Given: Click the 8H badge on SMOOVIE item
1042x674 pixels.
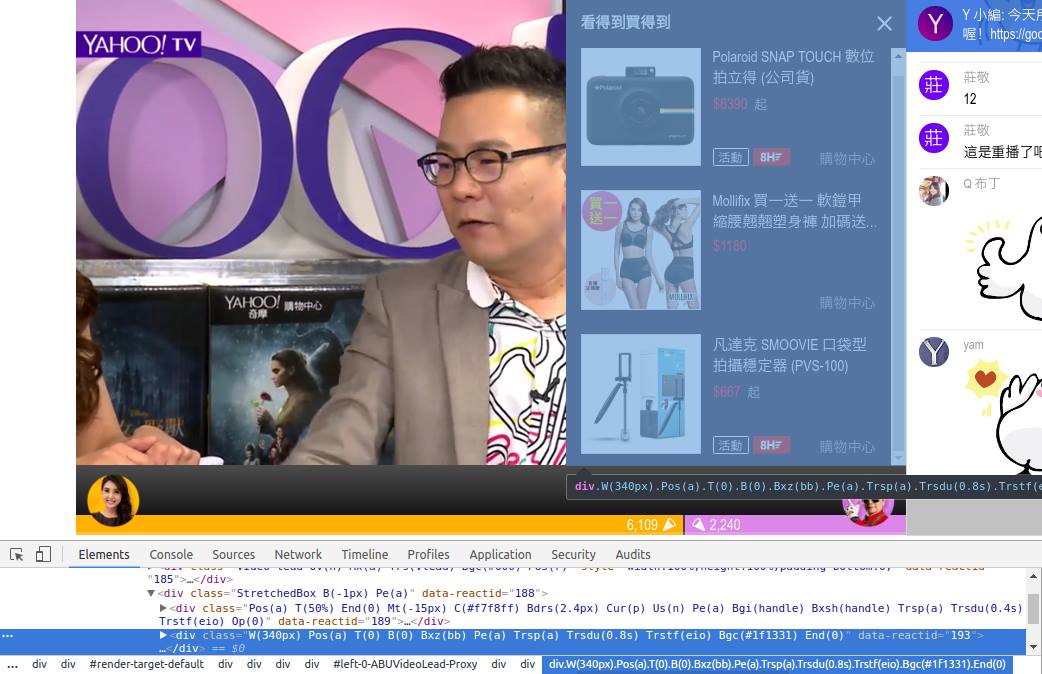Looking at the screenshot, I should click(771, 445).
